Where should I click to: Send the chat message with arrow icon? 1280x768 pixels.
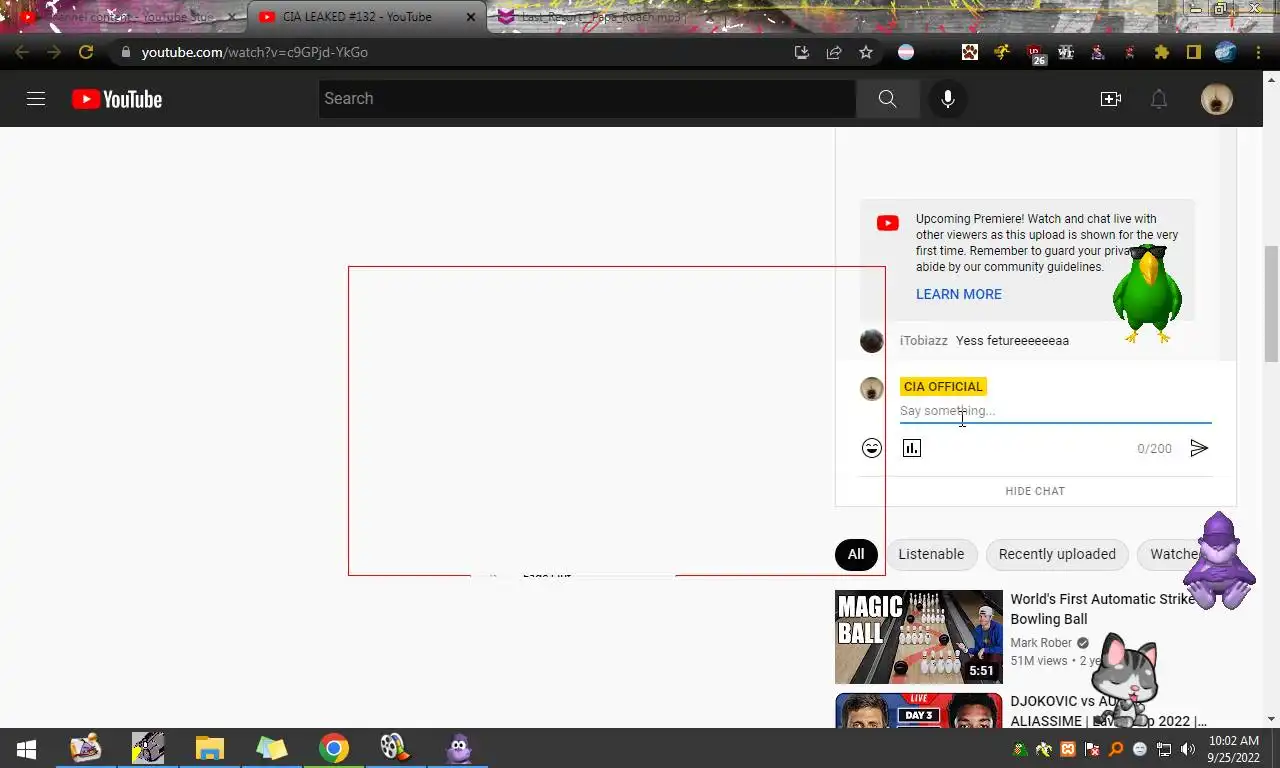tap(1199, 448)
